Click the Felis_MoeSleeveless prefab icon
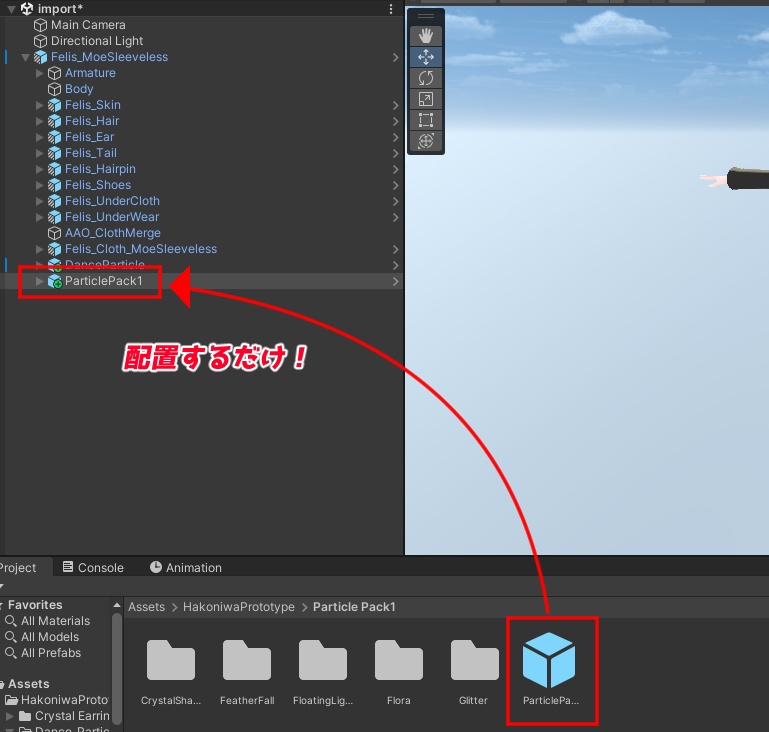Image resolution: width=769 pixels, height=732 pixels. [x=40, y=57]
